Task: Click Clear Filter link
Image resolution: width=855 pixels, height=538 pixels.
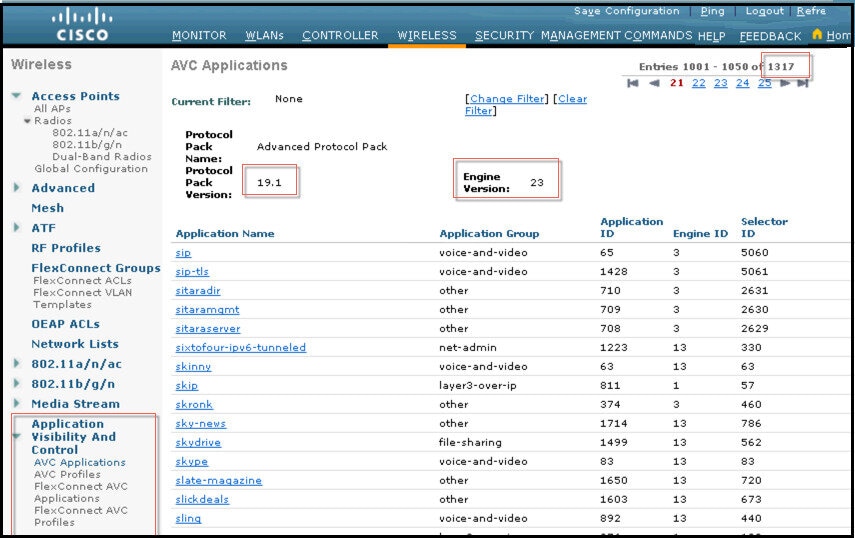Action: (x=526, y=105)
